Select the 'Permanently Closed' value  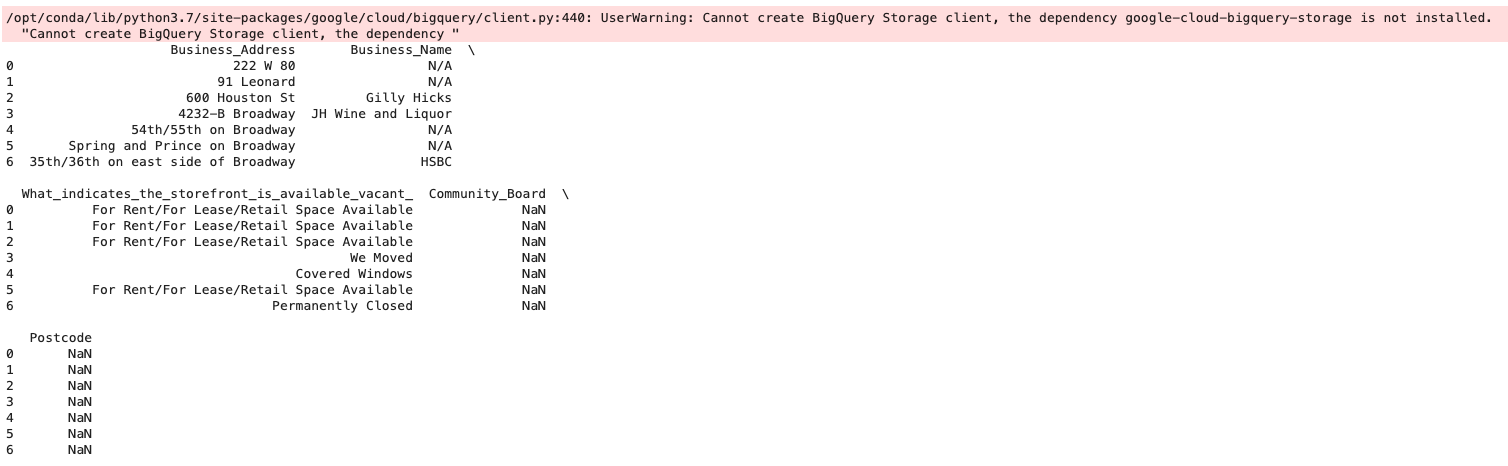click(x=342, y=305)
